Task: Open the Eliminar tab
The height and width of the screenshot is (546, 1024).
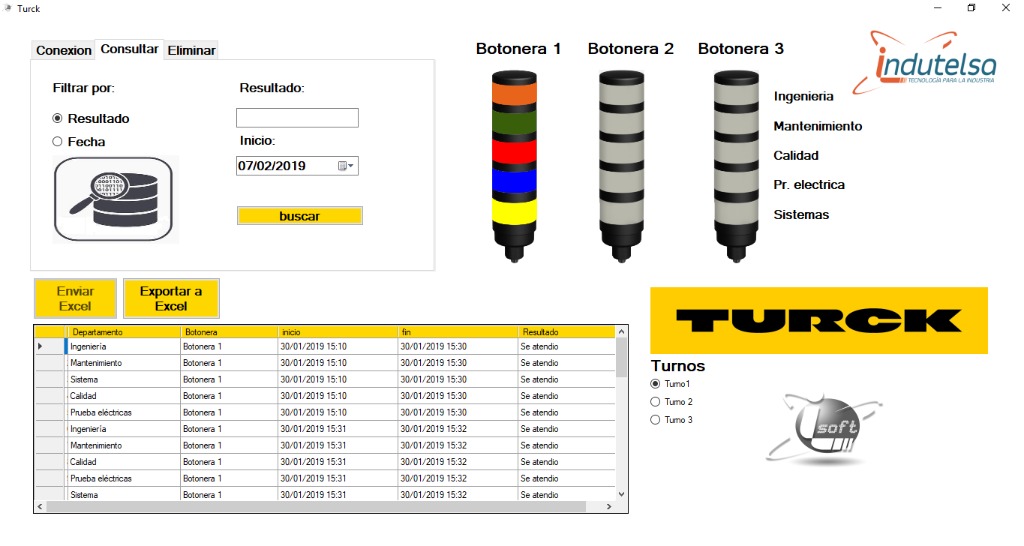Action: click(x=191, y=50)
